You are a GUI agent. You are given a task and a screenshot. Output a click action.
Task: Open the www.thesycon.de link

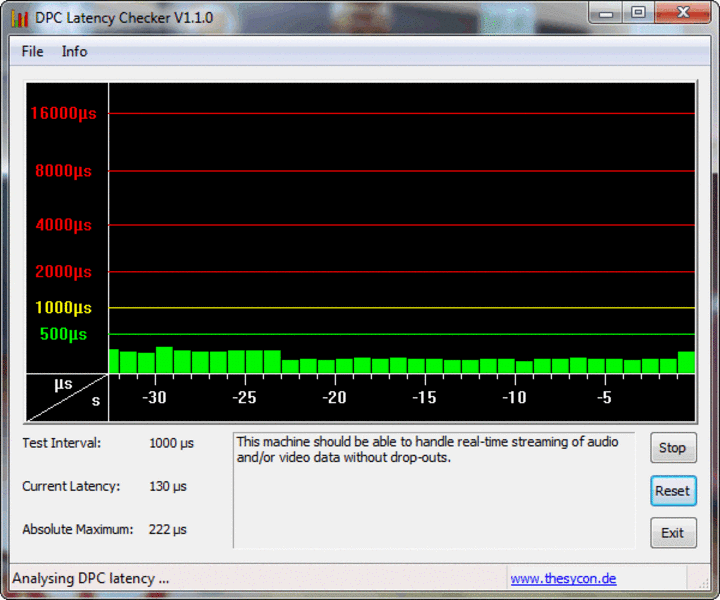[563, 578]
